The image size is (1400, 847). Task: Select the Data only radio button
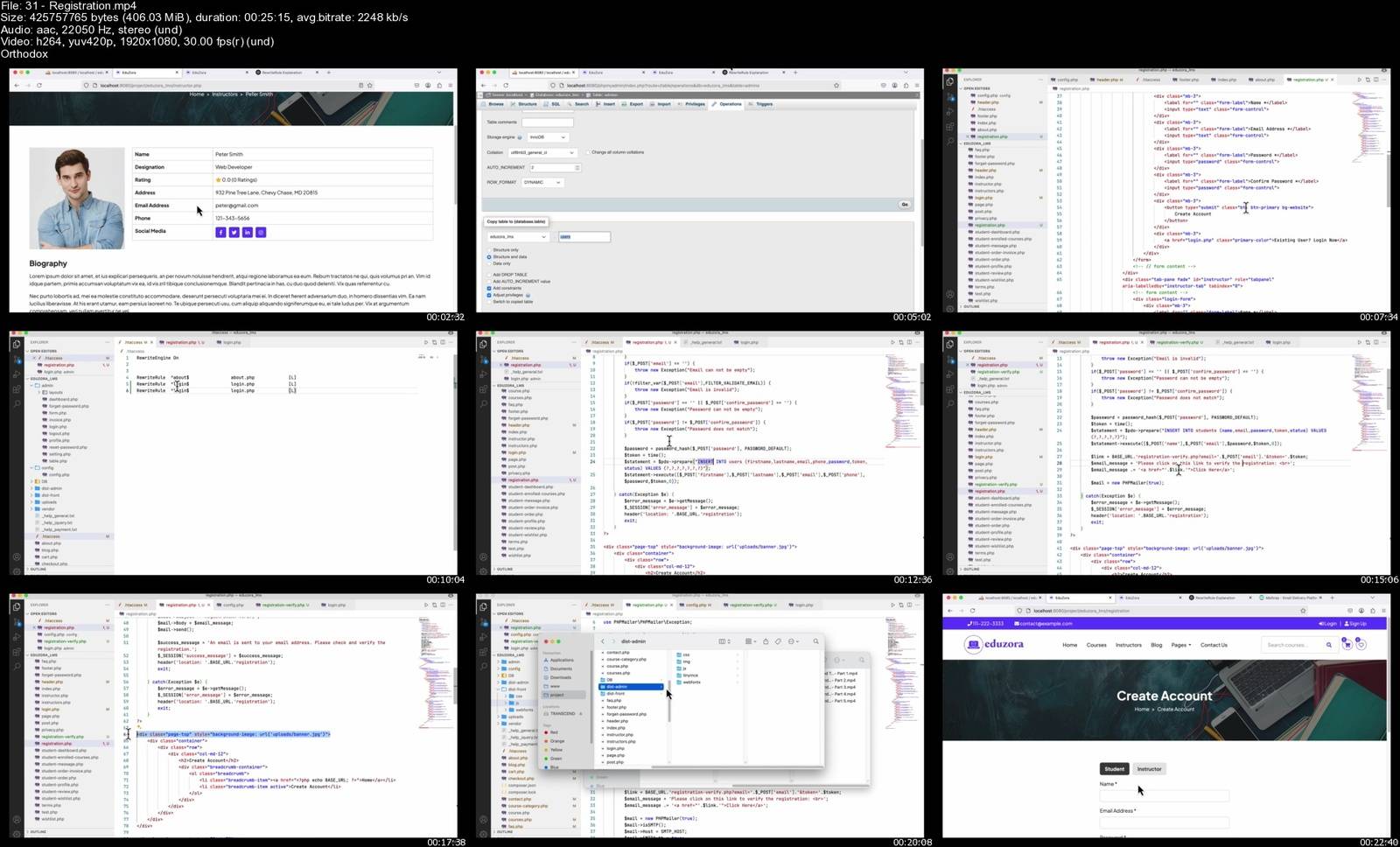click(489, 263)
